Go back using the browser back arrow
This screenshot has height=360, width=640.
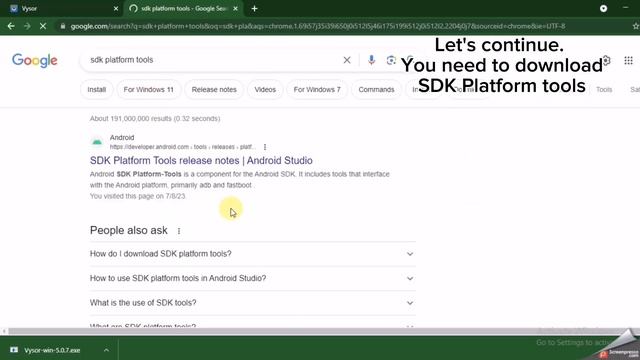11,26
